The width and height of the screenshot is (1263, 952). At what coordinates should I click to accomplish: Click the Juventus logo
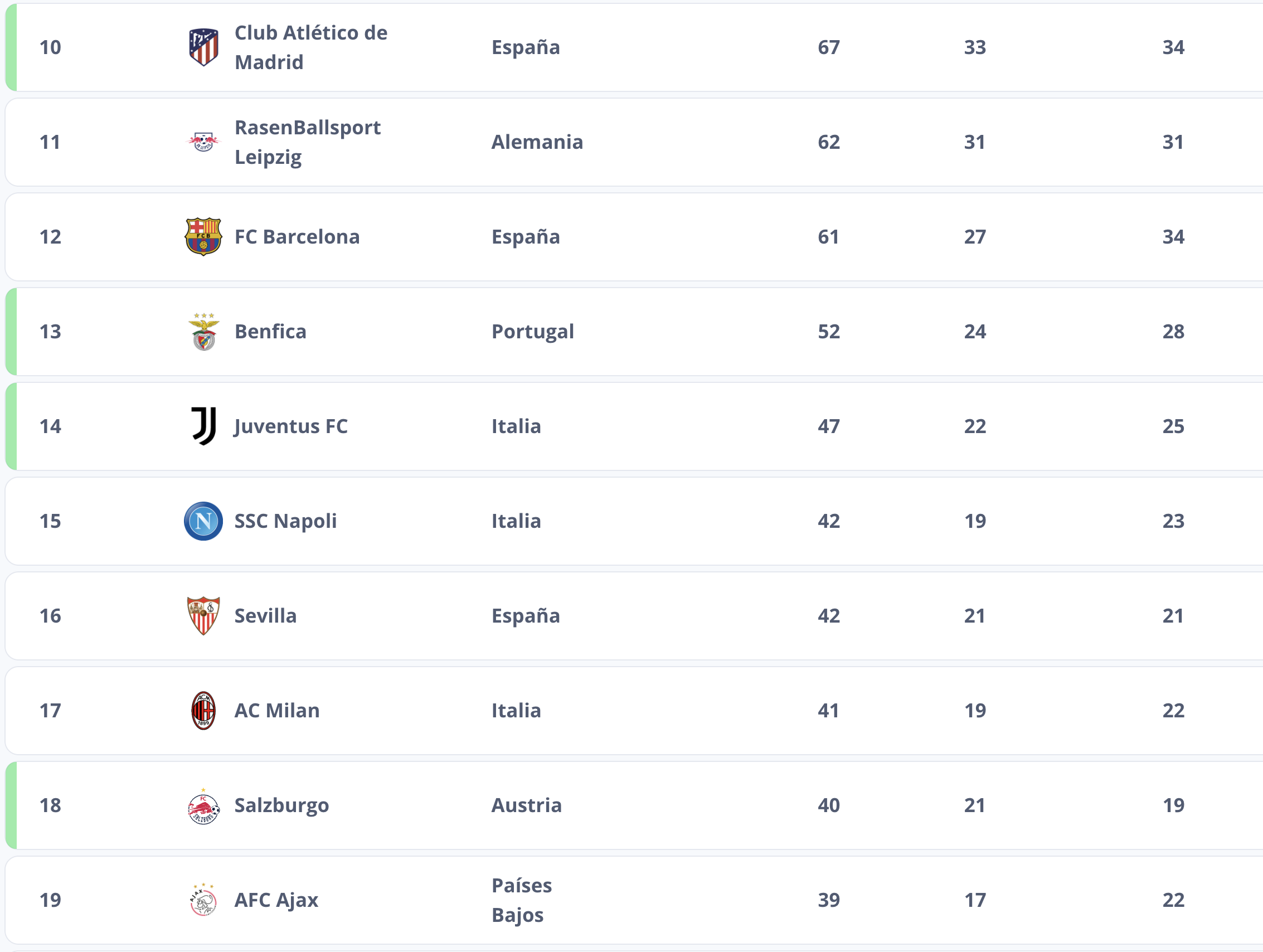pos(203,426)
